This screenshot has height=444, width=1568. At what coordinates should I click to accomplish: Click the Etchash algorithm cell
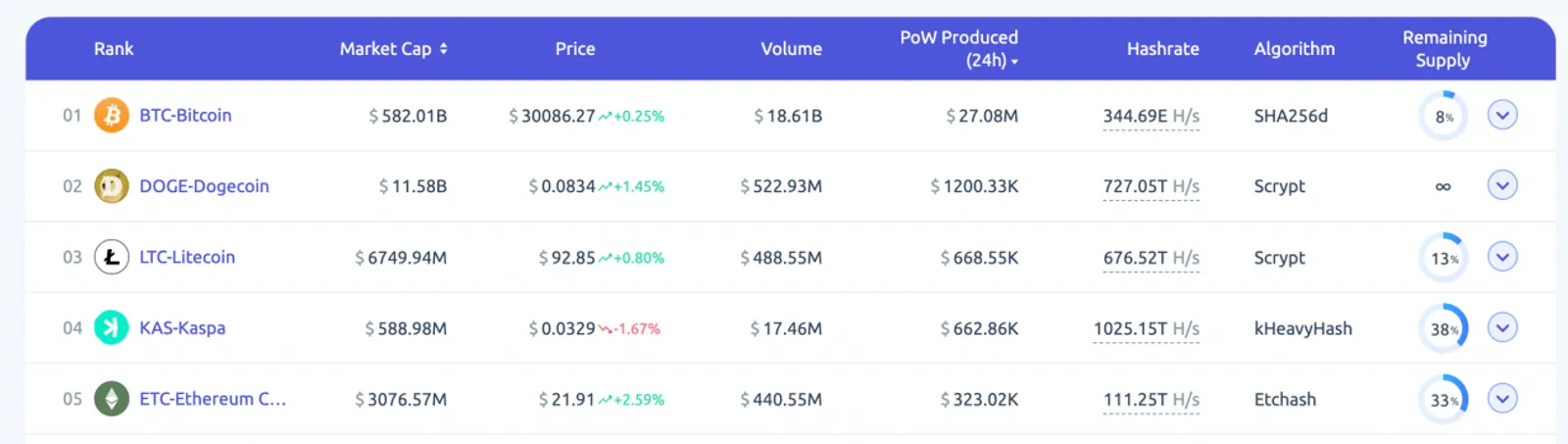1285,400
